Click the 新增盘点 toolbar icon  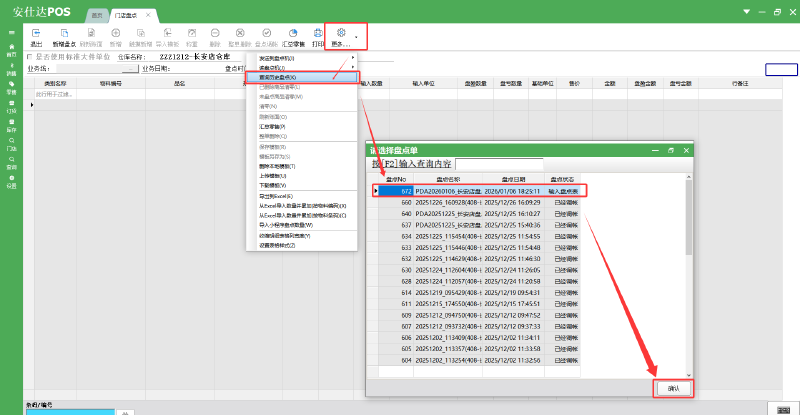64,33
